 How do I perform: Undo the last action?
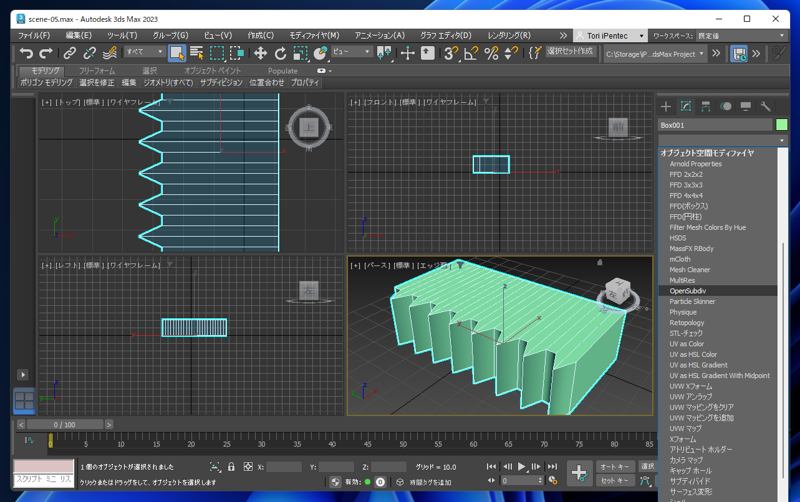tap(26, 53)
